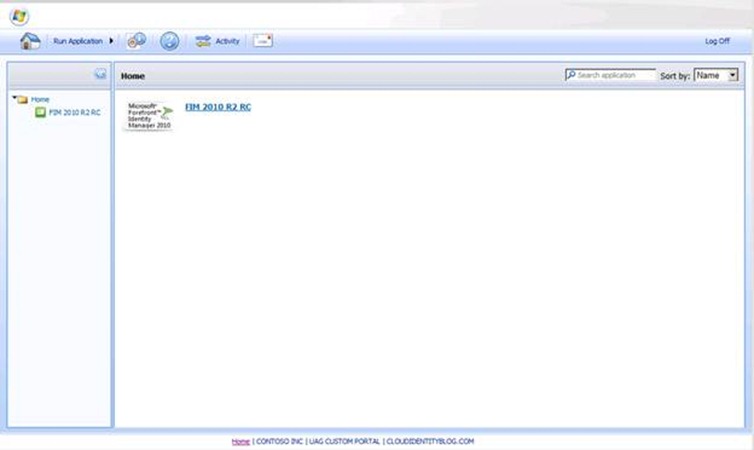Screen dimensions: 754x450
Task: Collapse the Home tree folder
Action: click(x=14, y=99)
